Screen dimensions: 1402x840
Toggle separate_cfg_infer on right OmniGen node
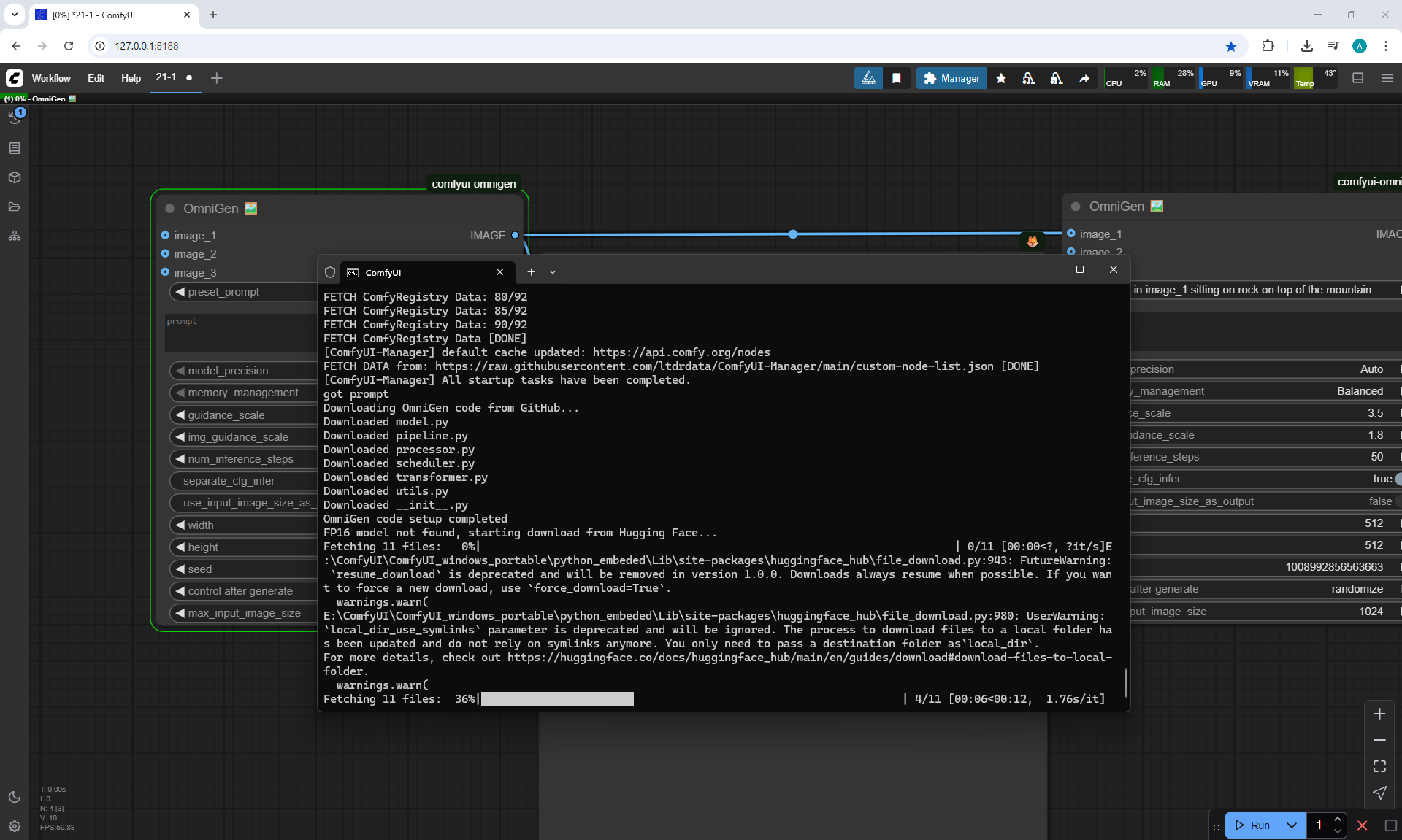coord(1396,479)
